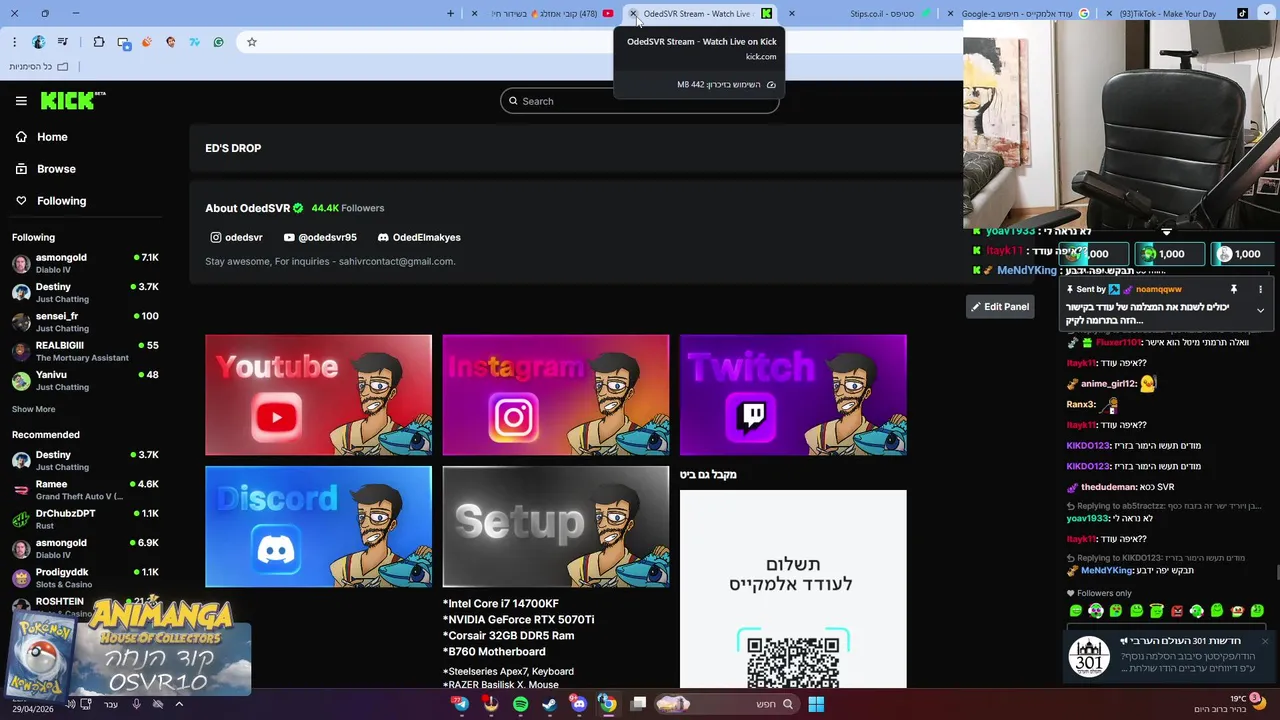Click the red angry emote in the chat emote bar
Image resolution: width=1280 pixels, height=720 pixels.
click(1177, 611)
